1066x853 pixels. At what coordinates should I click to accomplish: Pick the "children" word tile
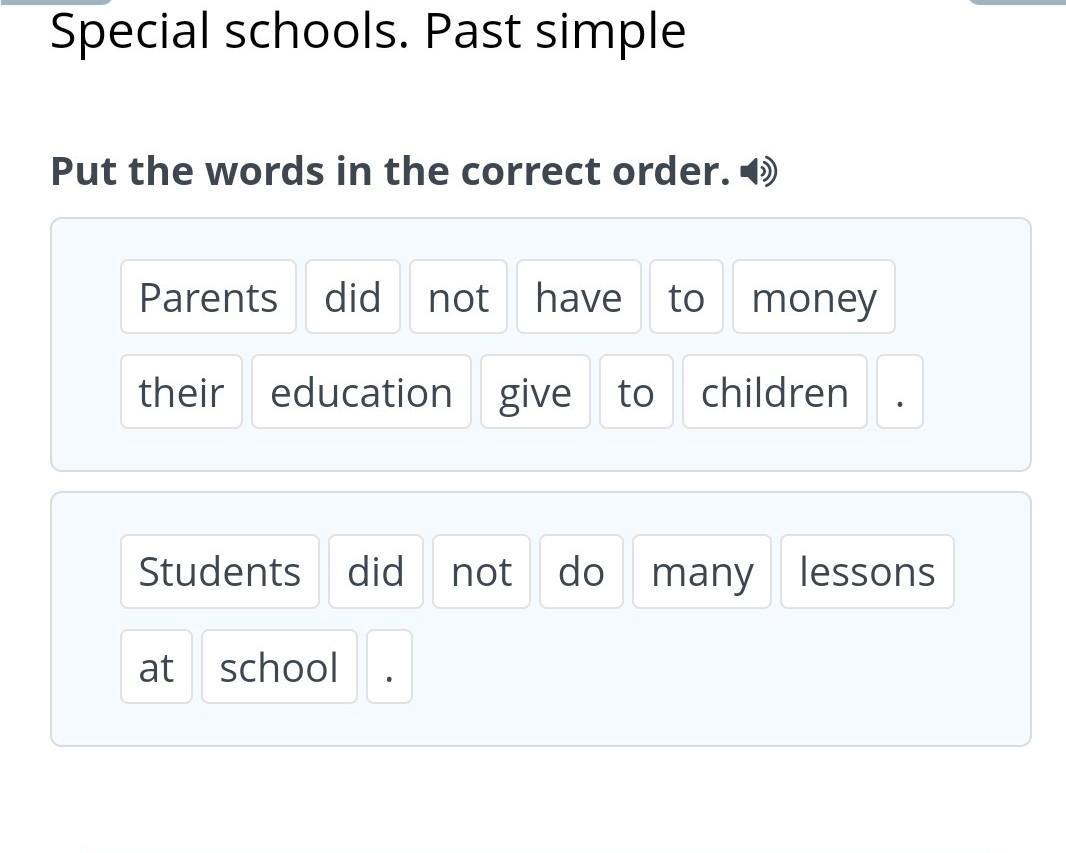(x=774, y=392)
